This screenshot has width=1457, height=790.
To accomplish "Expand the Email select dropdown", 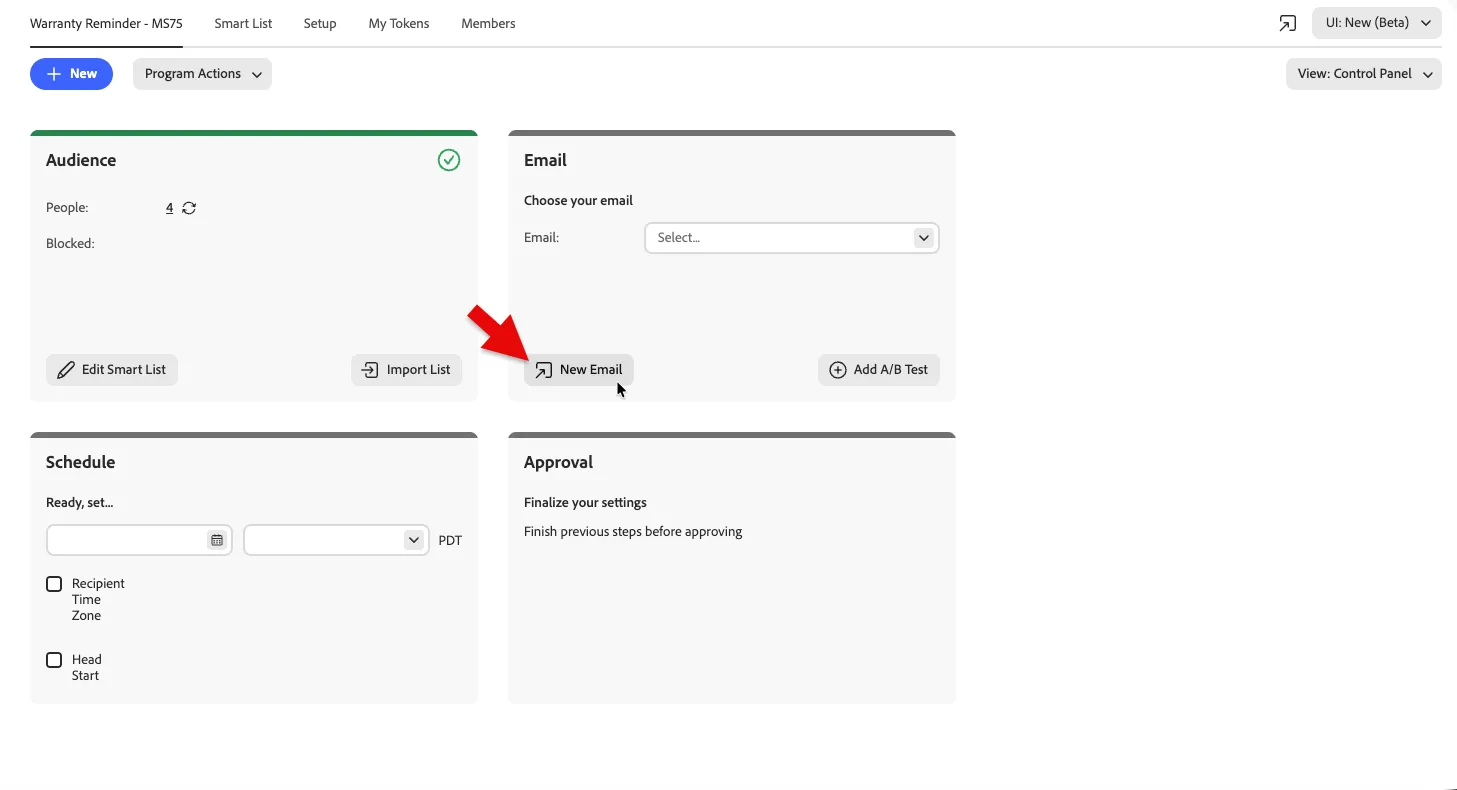I will click(792, 238).
